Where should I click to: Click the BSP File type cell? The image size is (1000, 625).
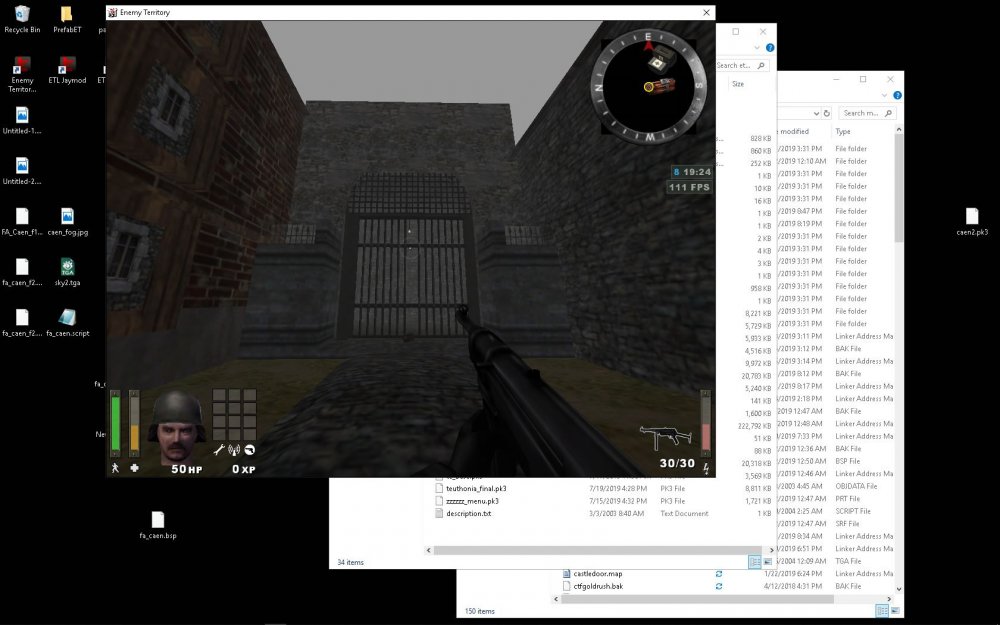pyautogui.click(x=848, y=461)
